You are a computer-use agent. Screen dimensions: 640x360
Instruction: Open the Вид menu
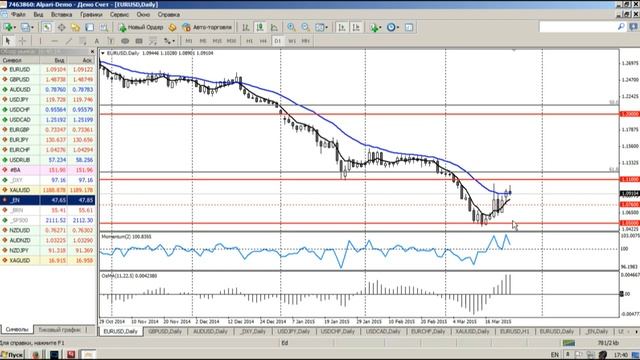click(38, 14)
